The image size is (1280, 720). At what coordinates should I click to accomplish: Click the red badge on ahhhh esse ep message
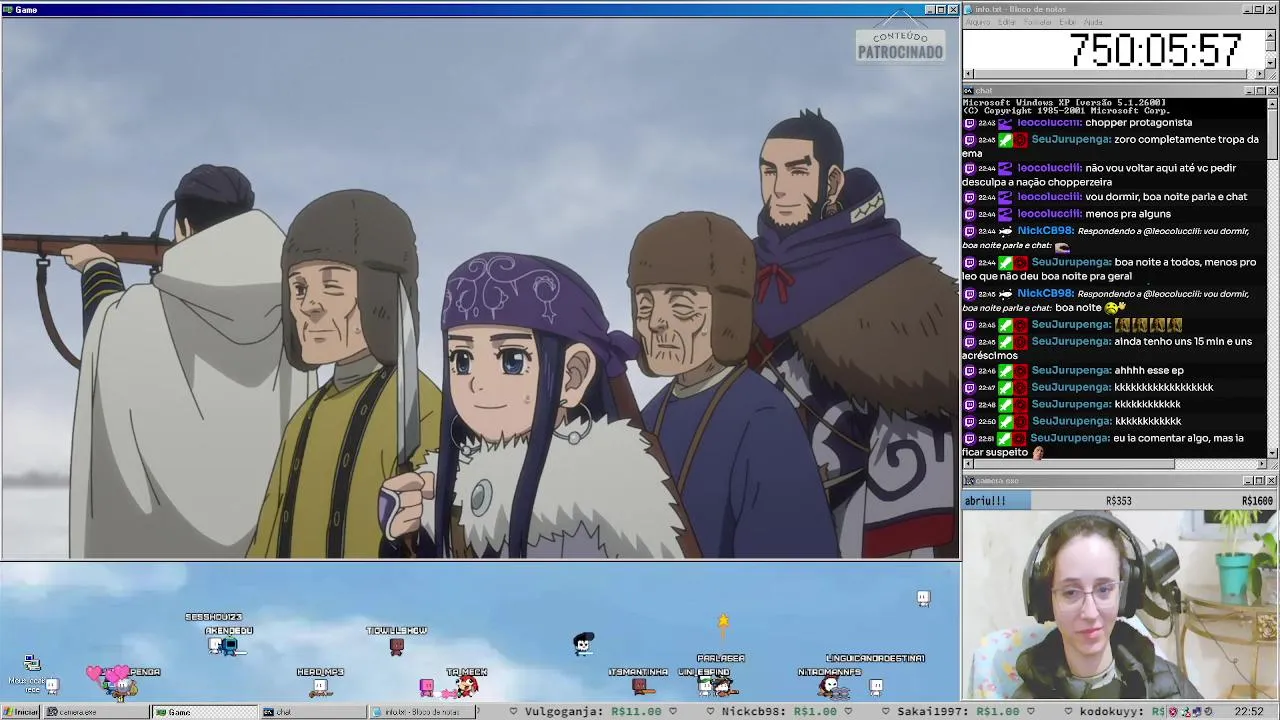point(1019,371)
